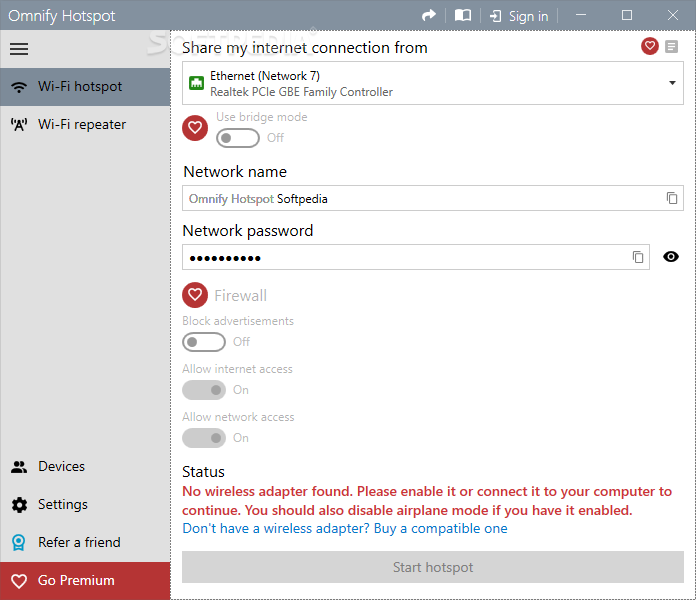Toggle Block advertisements switch

(204, 342)
